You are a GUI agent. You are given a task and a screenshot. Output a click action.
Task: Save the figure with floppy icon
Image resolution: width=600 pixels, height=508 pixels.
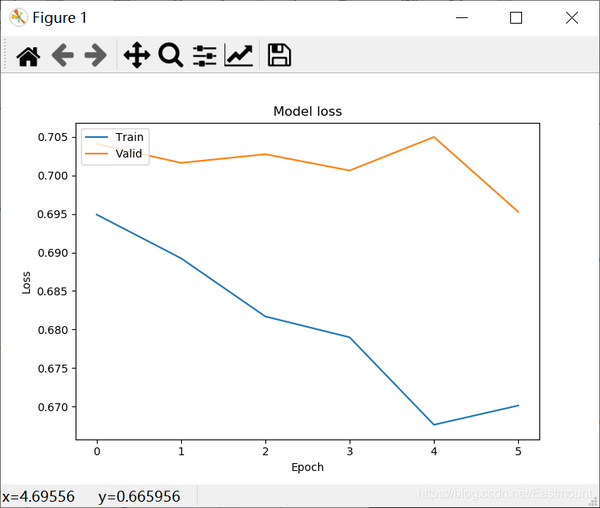click(279, 55)
